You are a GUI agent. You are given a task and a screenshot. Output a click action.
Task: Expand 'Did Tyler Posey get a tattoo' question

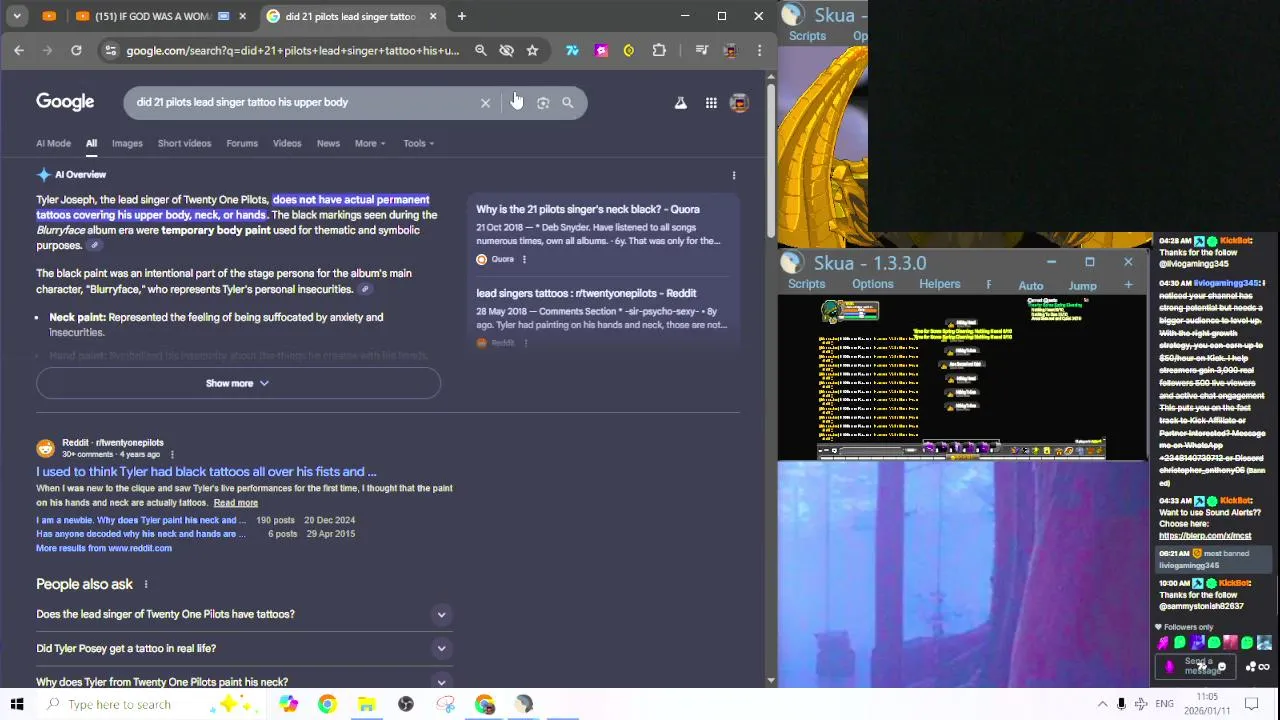(243, 648)
